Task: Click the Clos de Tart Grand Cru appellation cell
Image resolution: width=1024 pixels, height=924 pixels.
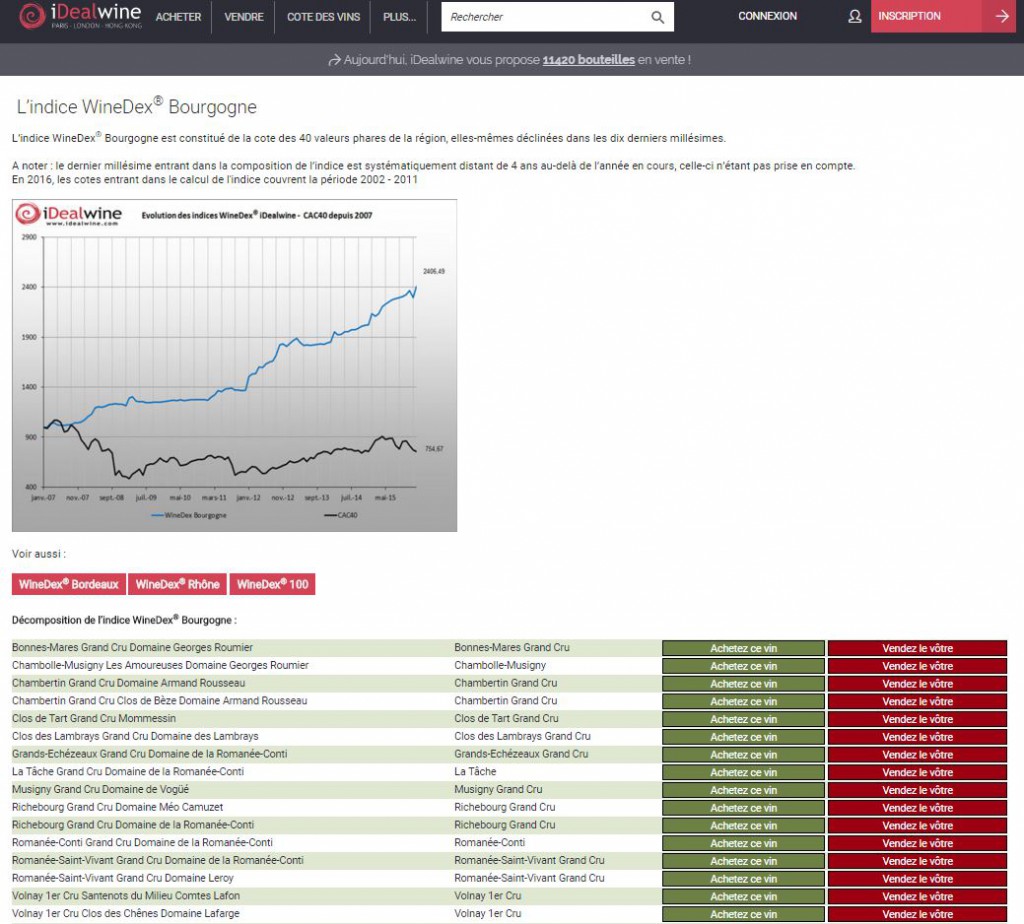Action: click(506, 718)
